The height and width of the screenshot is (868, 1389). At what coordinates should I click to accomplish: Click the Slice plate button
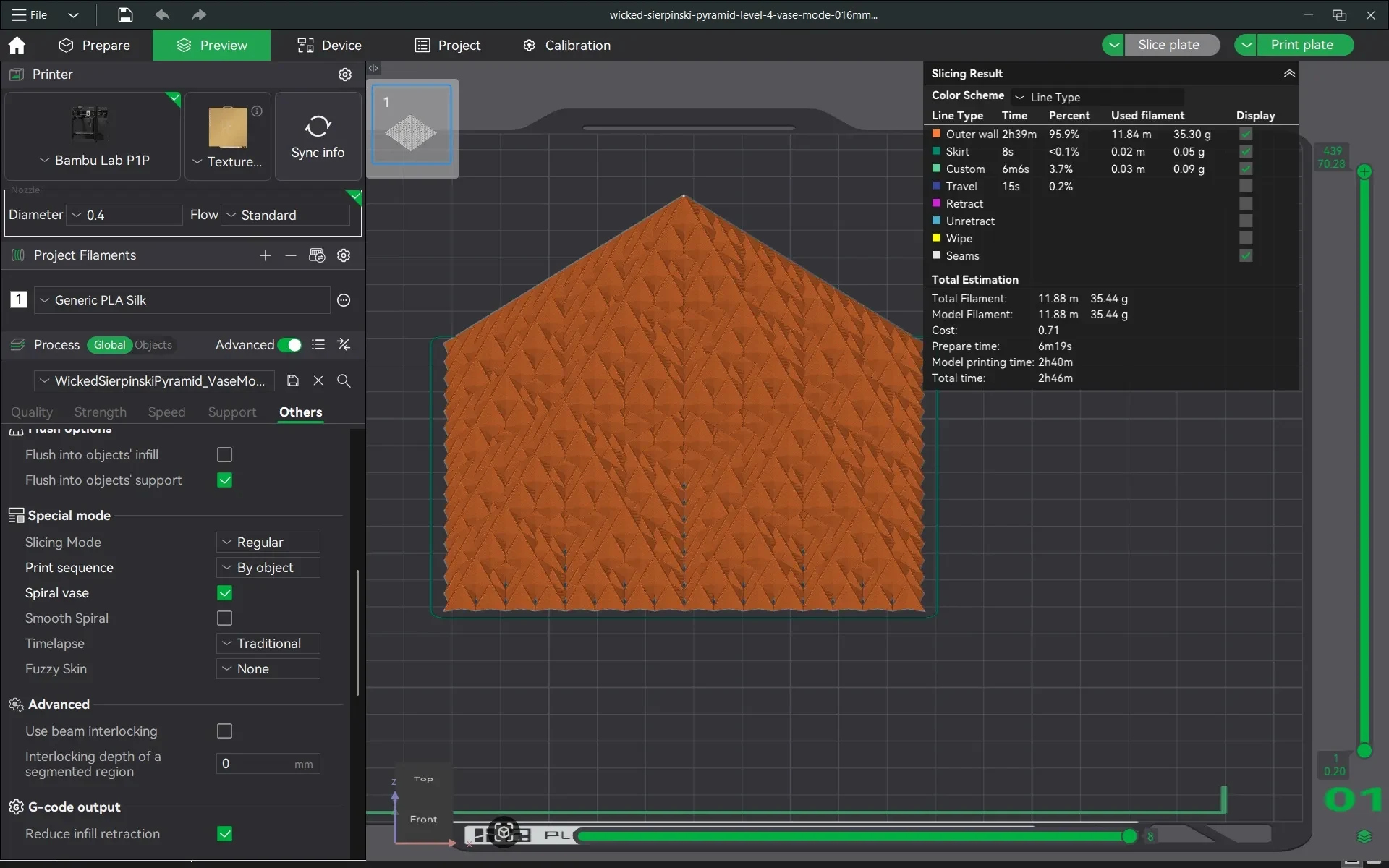(x=1172, y=45)
